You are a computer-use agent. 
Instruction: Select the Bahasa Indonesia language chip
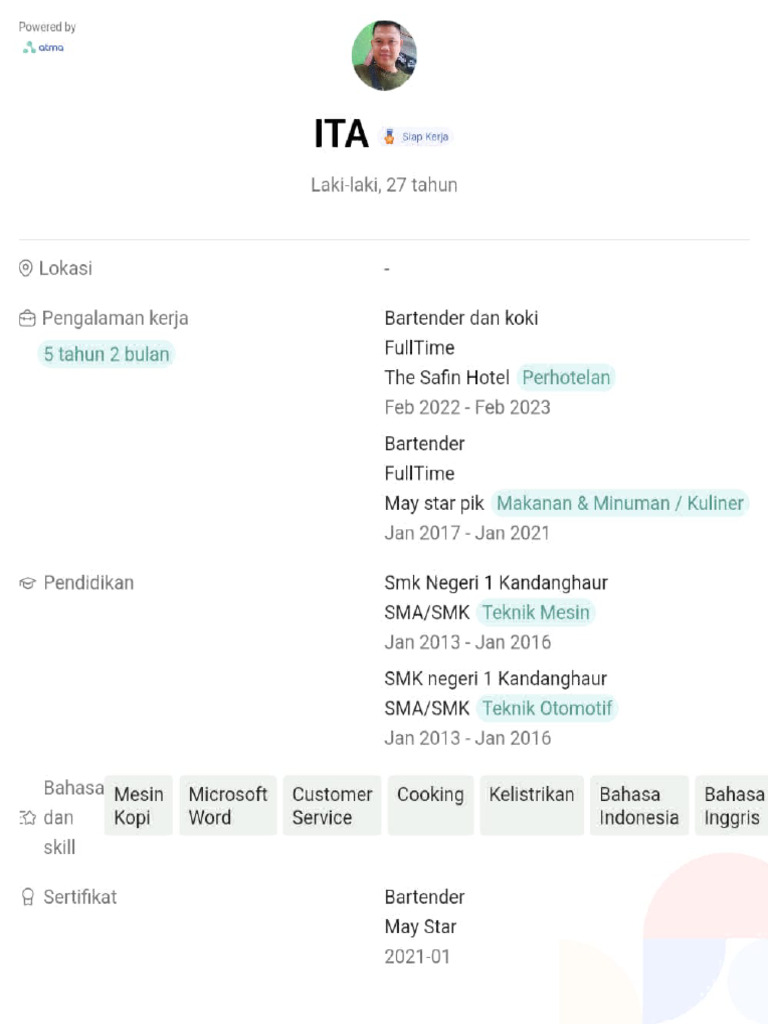point(639,805)
